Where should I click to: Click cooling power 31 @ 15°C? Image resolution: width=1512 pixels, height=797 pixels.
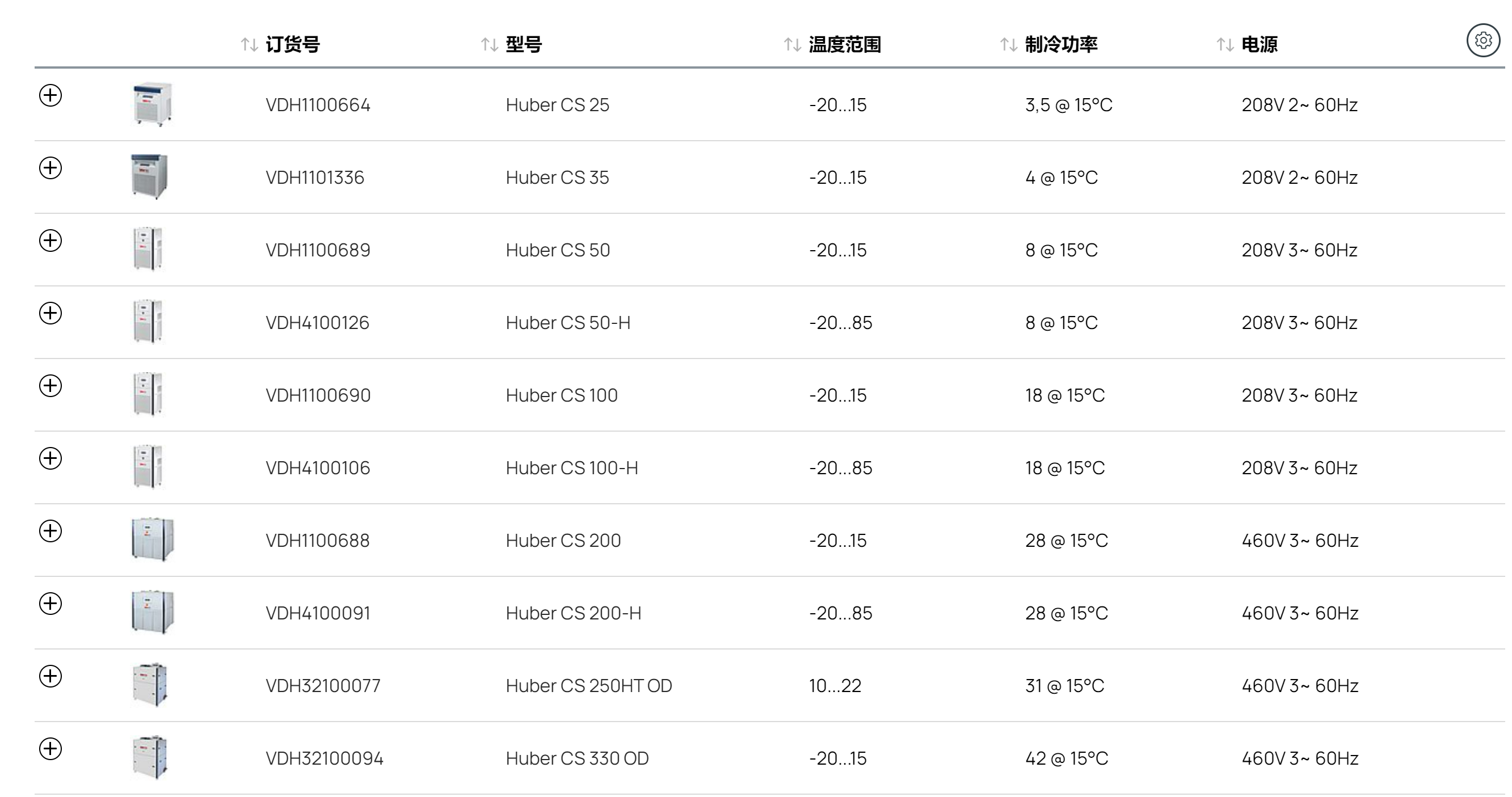[x=1065, y=685]
